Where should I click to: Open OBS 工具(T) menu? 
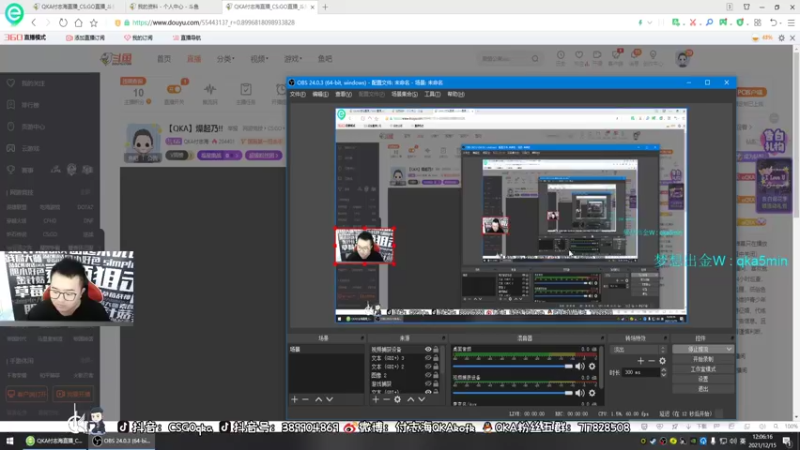coord(432,94)
